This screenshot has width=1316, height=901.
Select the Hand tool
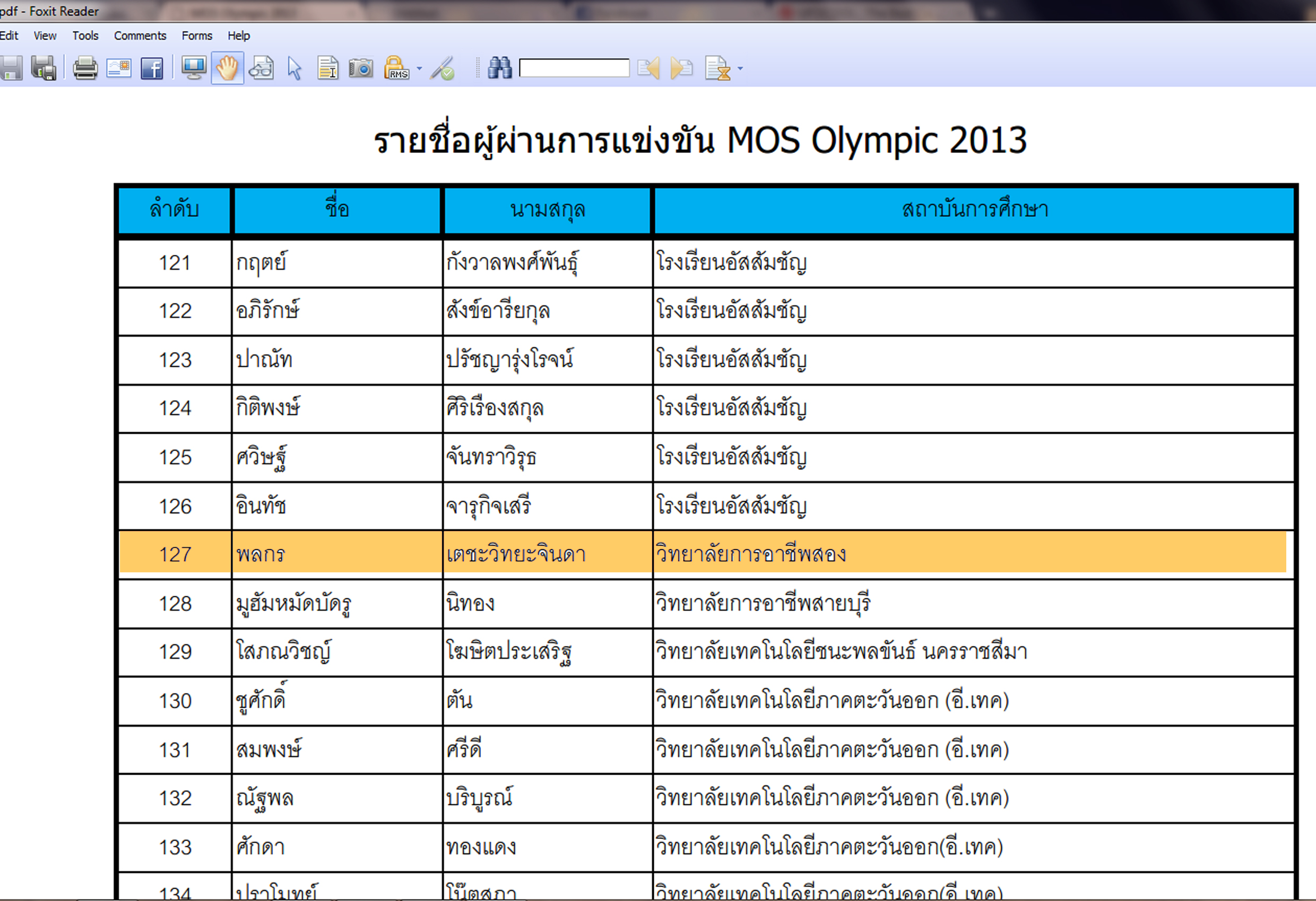click(x=227, y=68)
